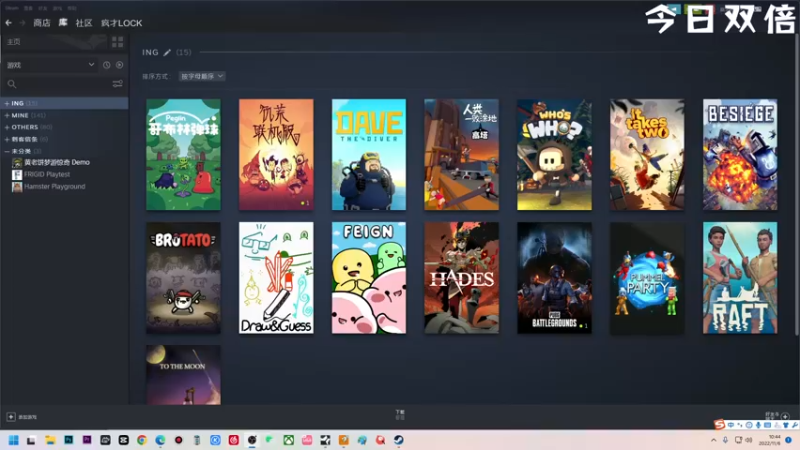Click the recent activity clock icon

click(106, 65)
